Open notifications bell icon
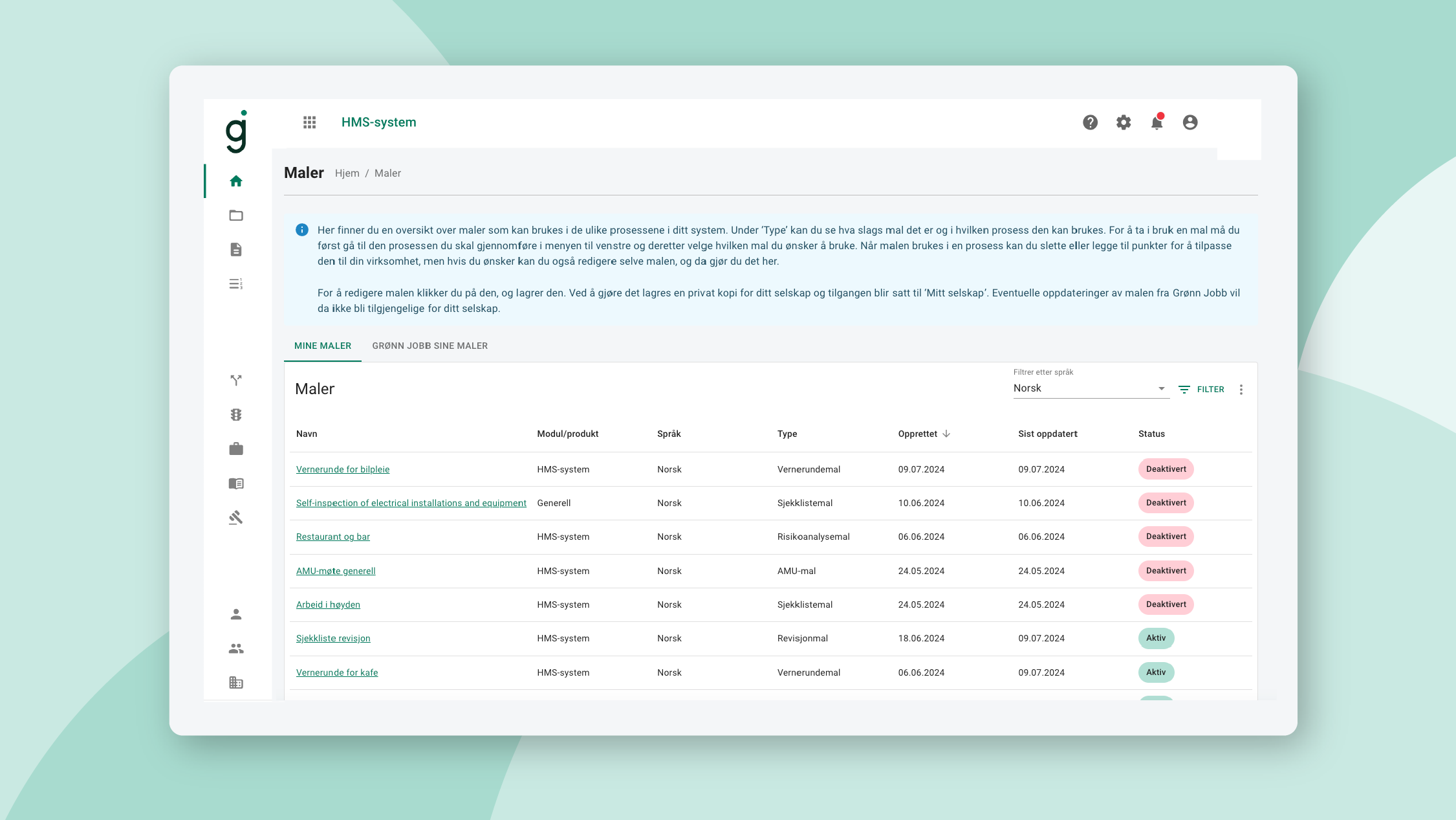The image size is (1456, 820). (1157, 122)
